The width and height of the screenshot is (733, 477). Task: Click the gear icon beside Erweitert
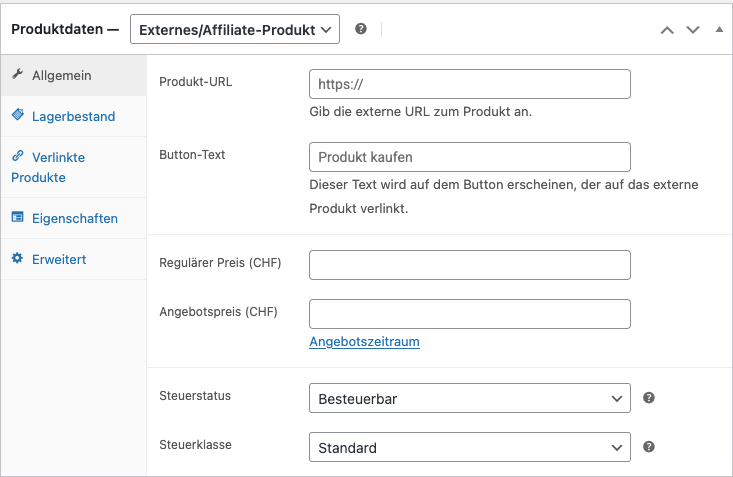(x=18, y=259)
